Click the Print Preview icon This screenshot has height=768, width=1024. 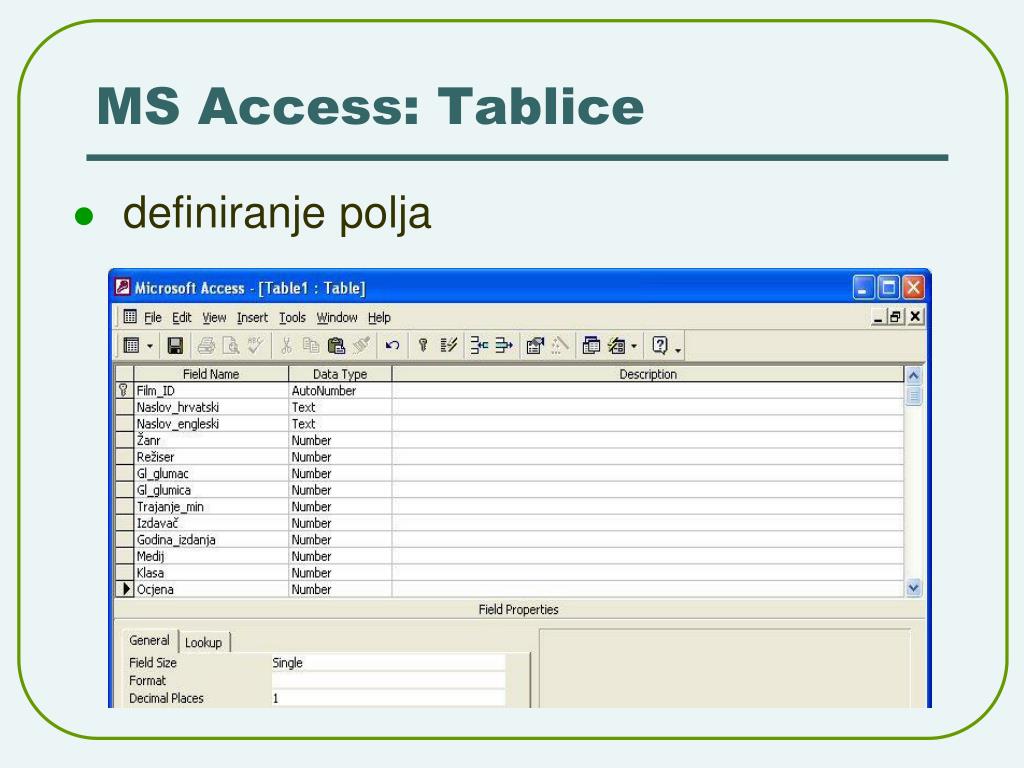pyautogui.click(x=231, y=345)
